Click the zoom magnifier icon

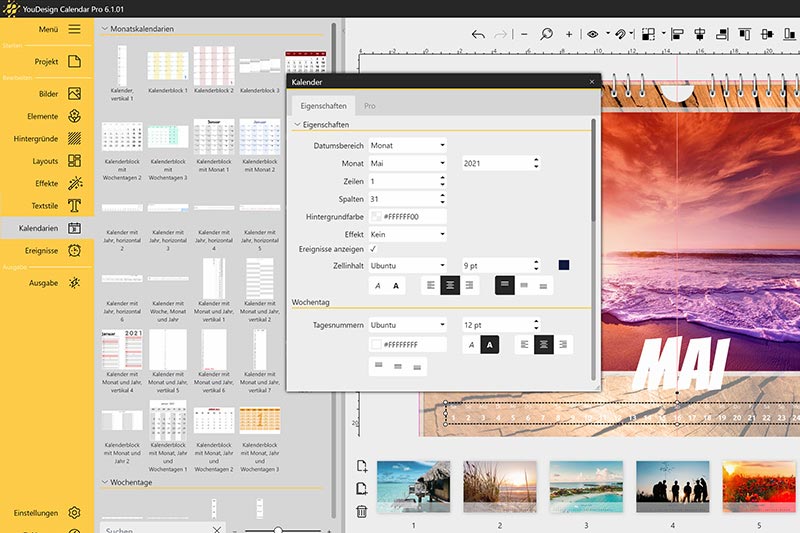tap(547, 34)
